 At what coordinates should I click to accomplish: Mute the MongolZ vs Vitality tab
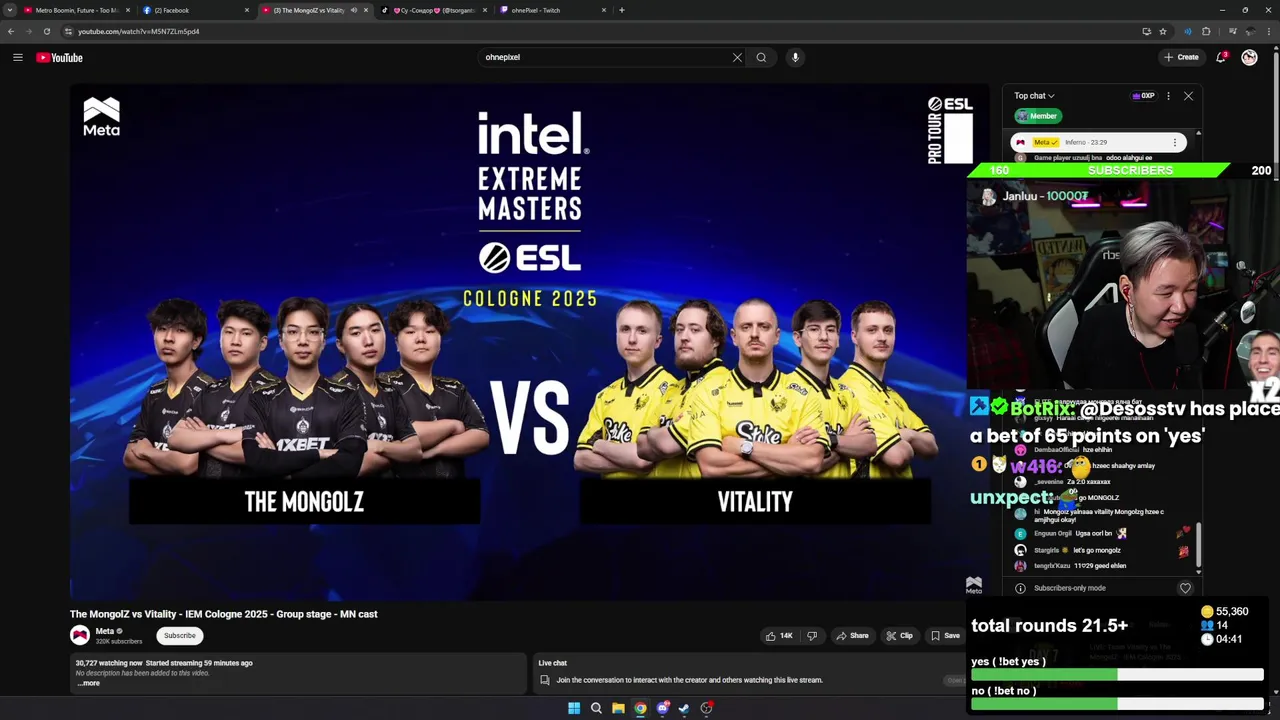tap(353, 10)
